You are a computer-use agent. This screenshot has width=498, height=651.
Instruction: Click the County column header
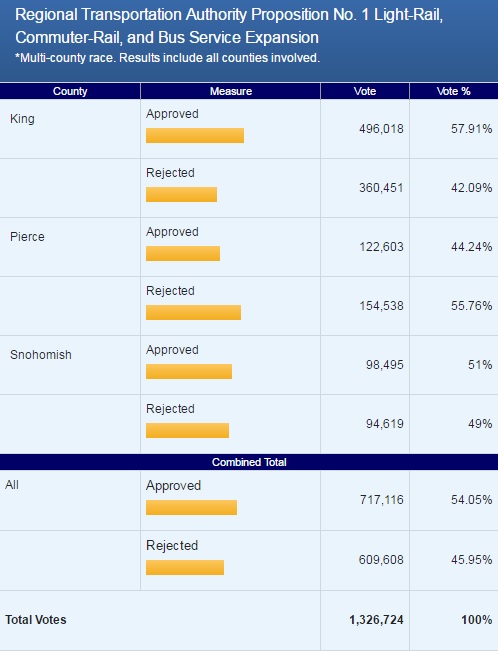pos(70,91)
